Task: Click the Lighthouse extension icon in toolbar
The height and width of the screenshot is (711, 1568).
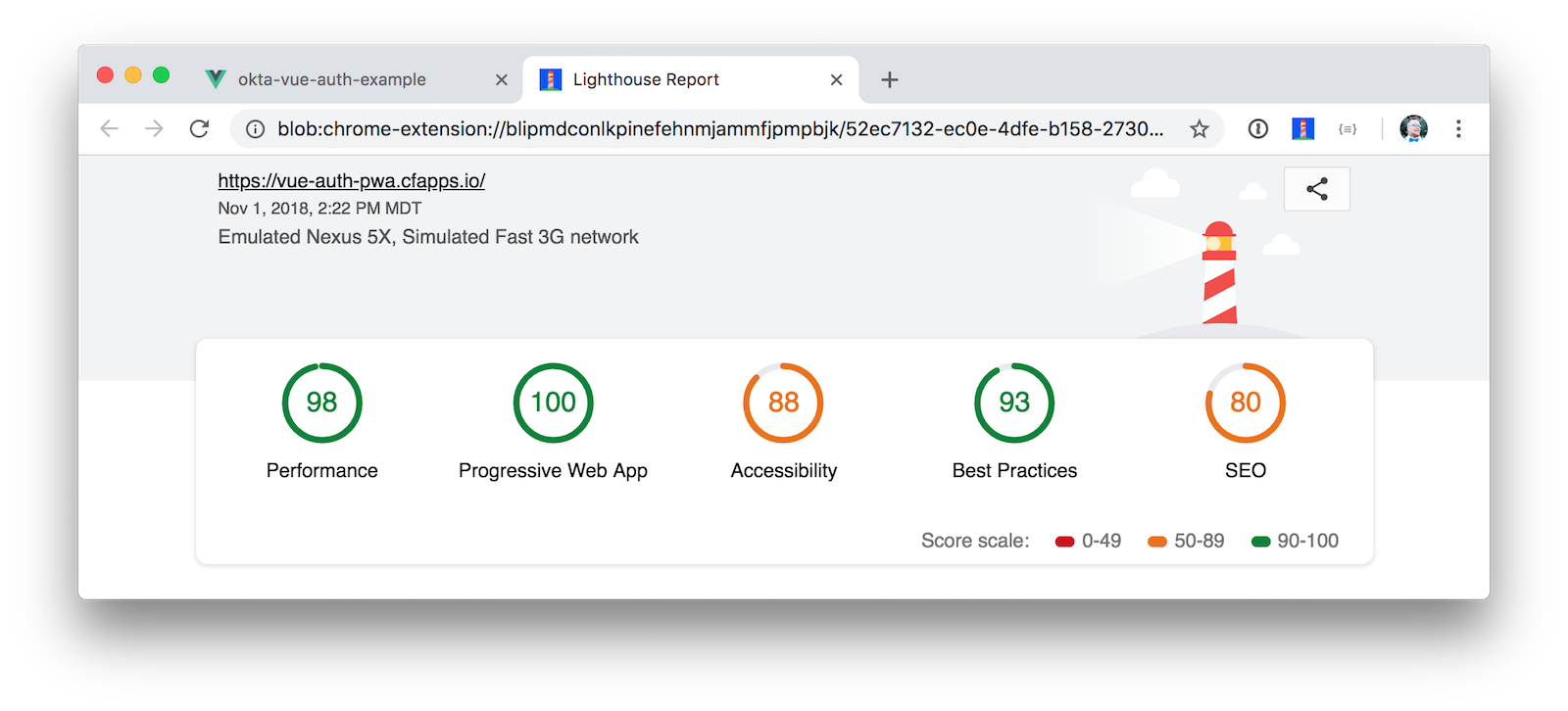Action: point(1302,128)
